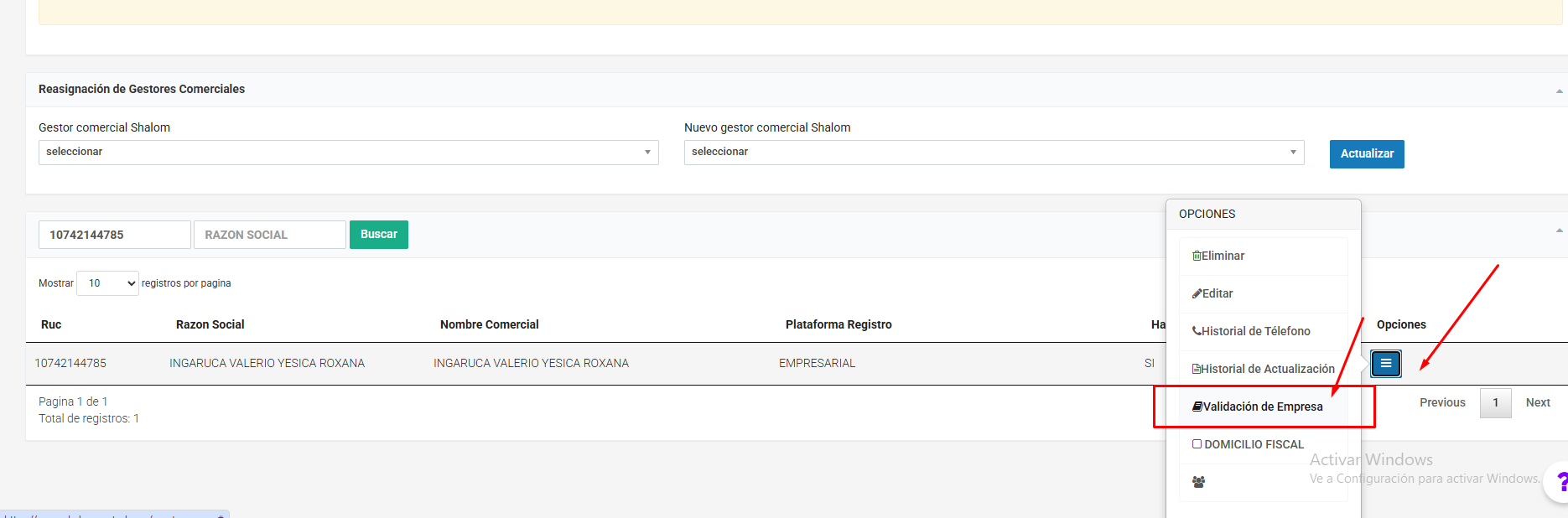This screenshot has width=1568, height=518.
Task: Toggle the DOMICILIO FISCAL checkbox
Action: pos(1197,444)
